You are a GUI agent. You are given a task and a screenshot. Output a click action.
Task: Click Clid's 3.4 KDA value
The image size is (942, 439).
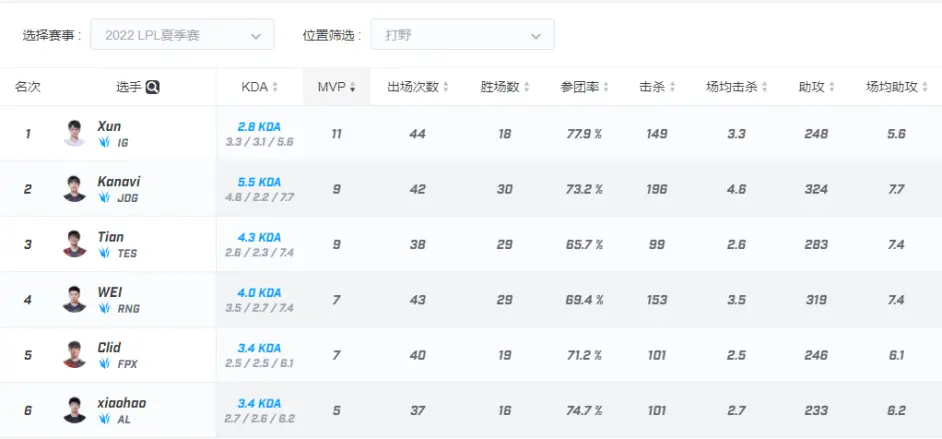pyautogui.click(x=260, y=348)
